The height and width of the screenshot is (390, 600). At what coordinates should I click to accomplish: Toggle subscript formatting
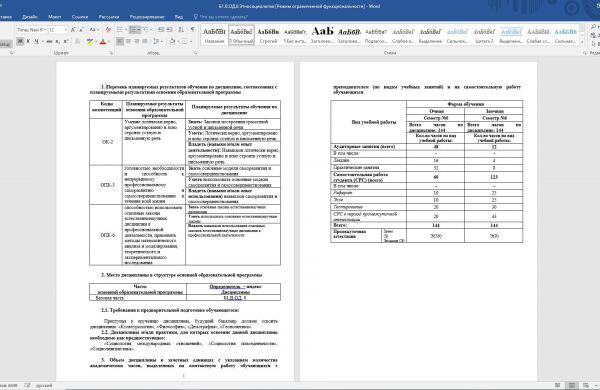pos(57,41)
